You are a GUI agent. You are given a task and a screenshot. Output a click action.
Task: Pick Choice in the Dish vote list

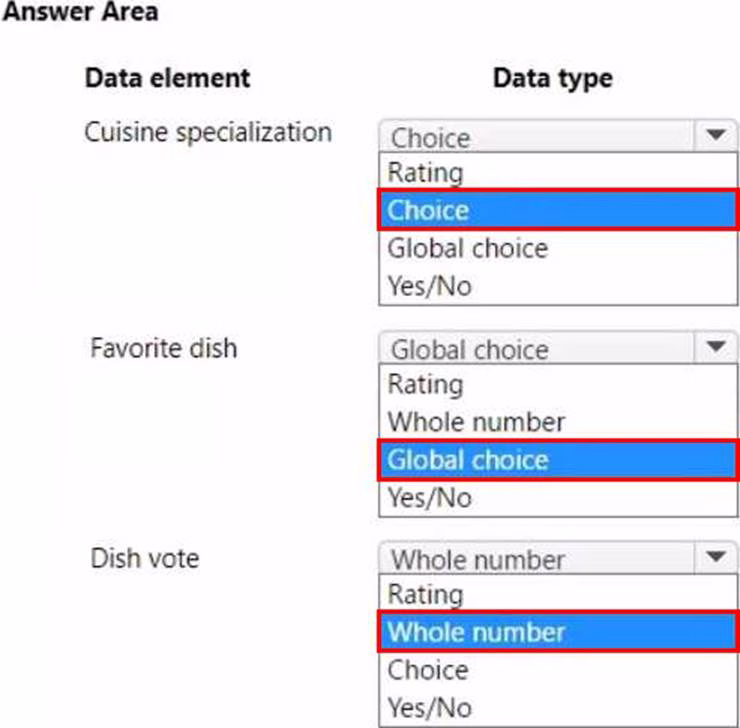[x=428, y=670]
